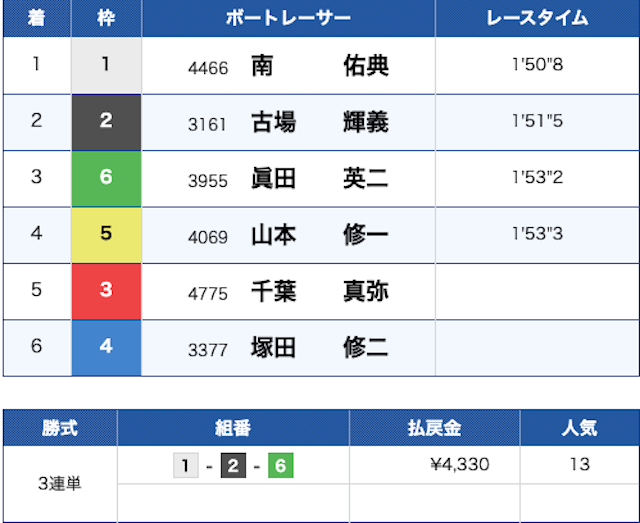Click the yellow lane 5 cell

pos(106,235)
